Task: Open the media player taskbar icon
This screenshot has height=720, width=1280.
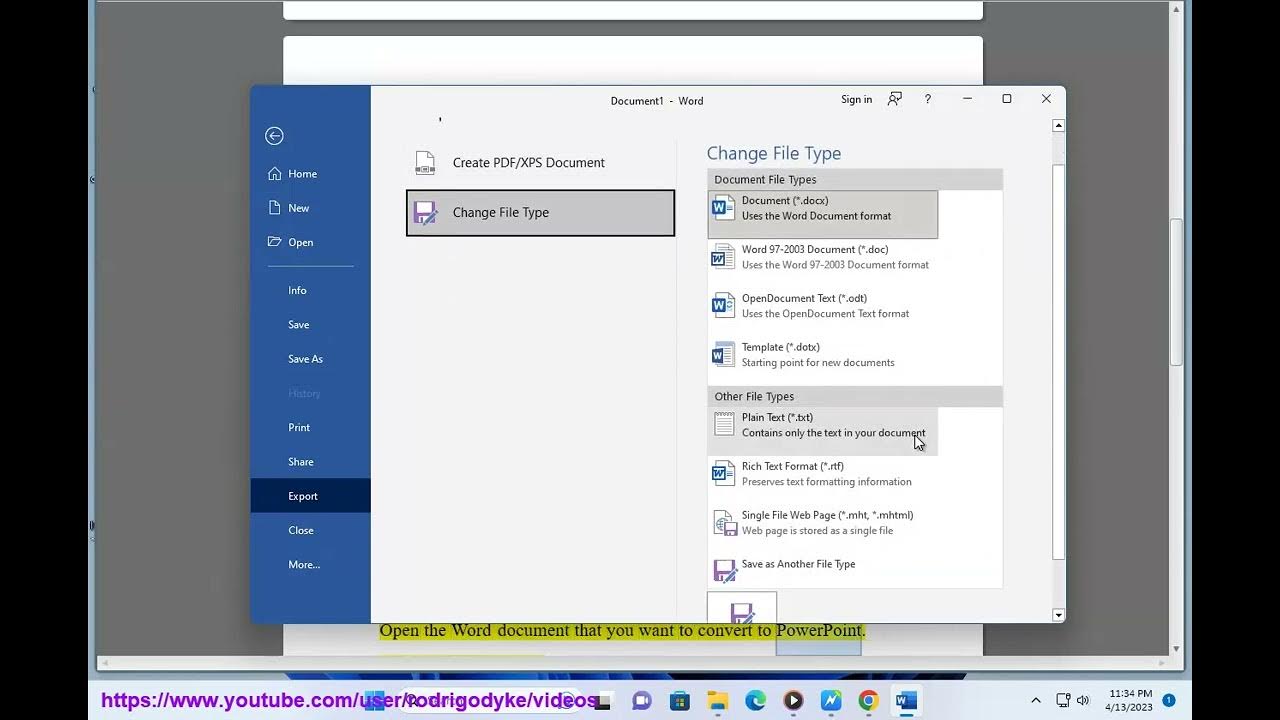Action: tap(793, 701)
